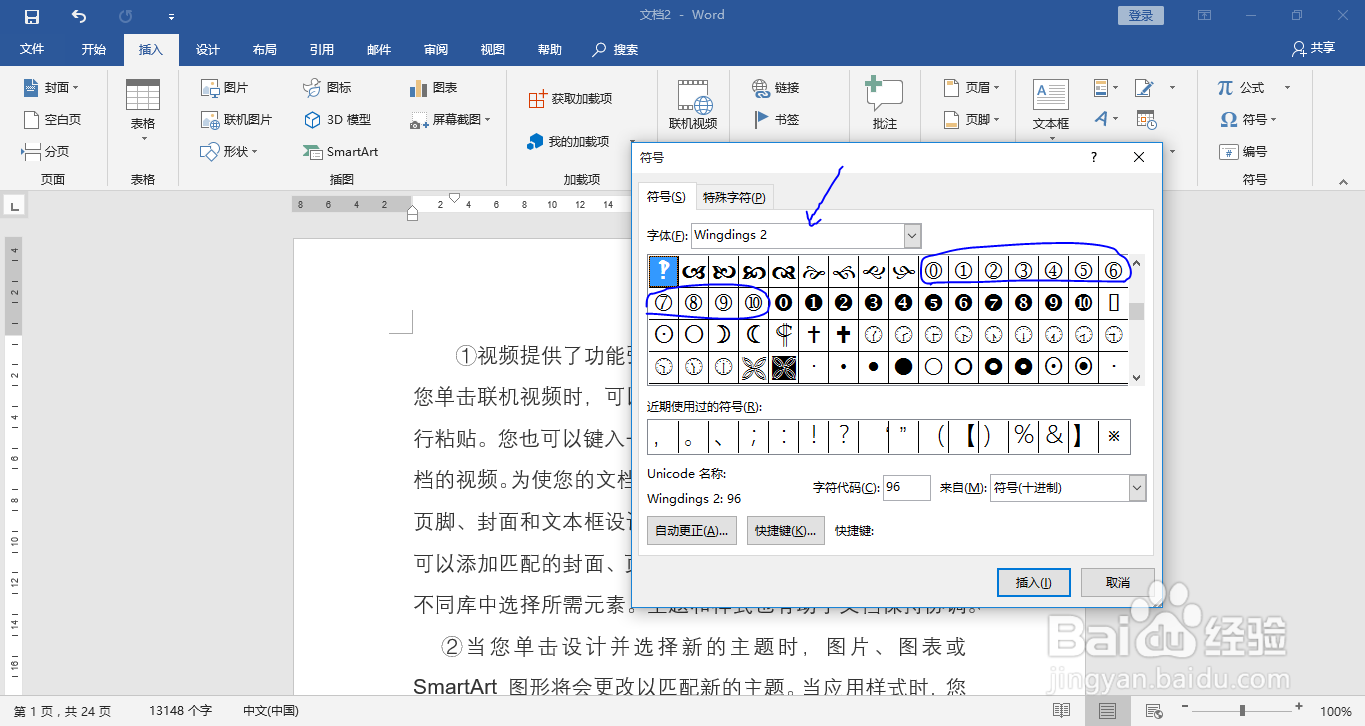1365x726 pixels.
Task: Switch to the Home (开始) tab
Action: pos(93,49)
